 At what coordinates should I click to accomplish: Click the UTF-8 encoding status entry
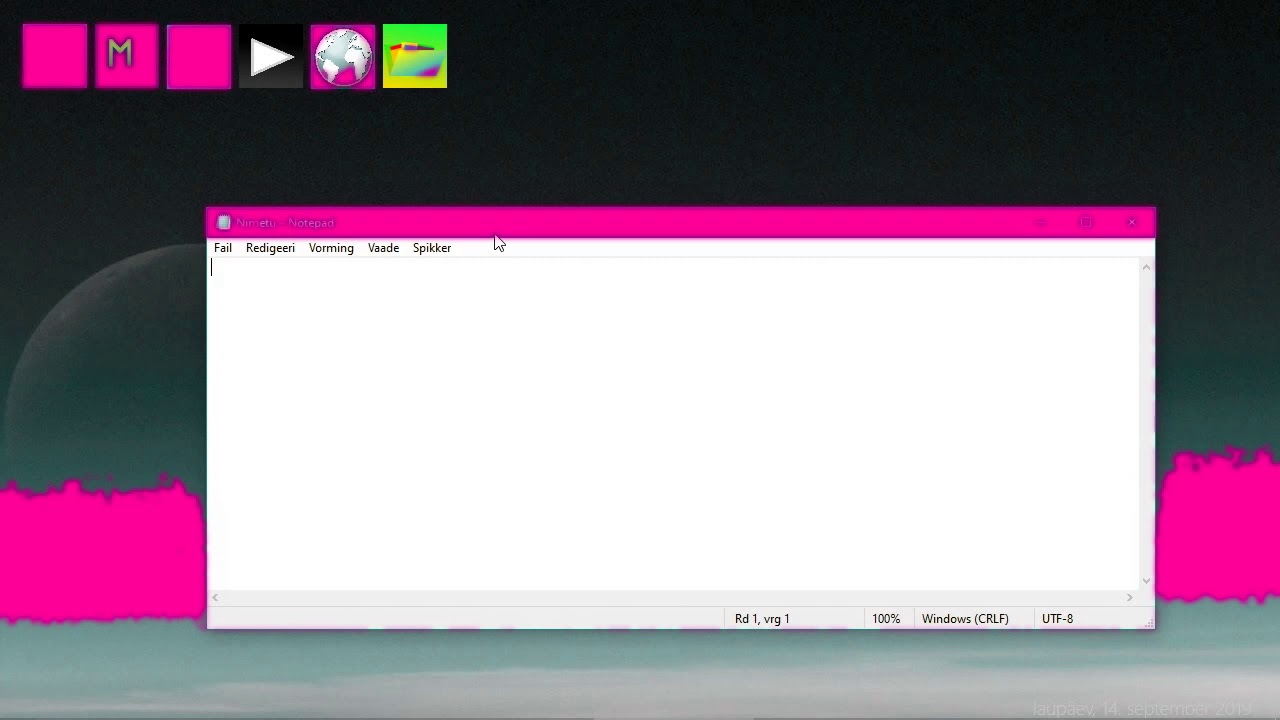tap(1057, 619)
